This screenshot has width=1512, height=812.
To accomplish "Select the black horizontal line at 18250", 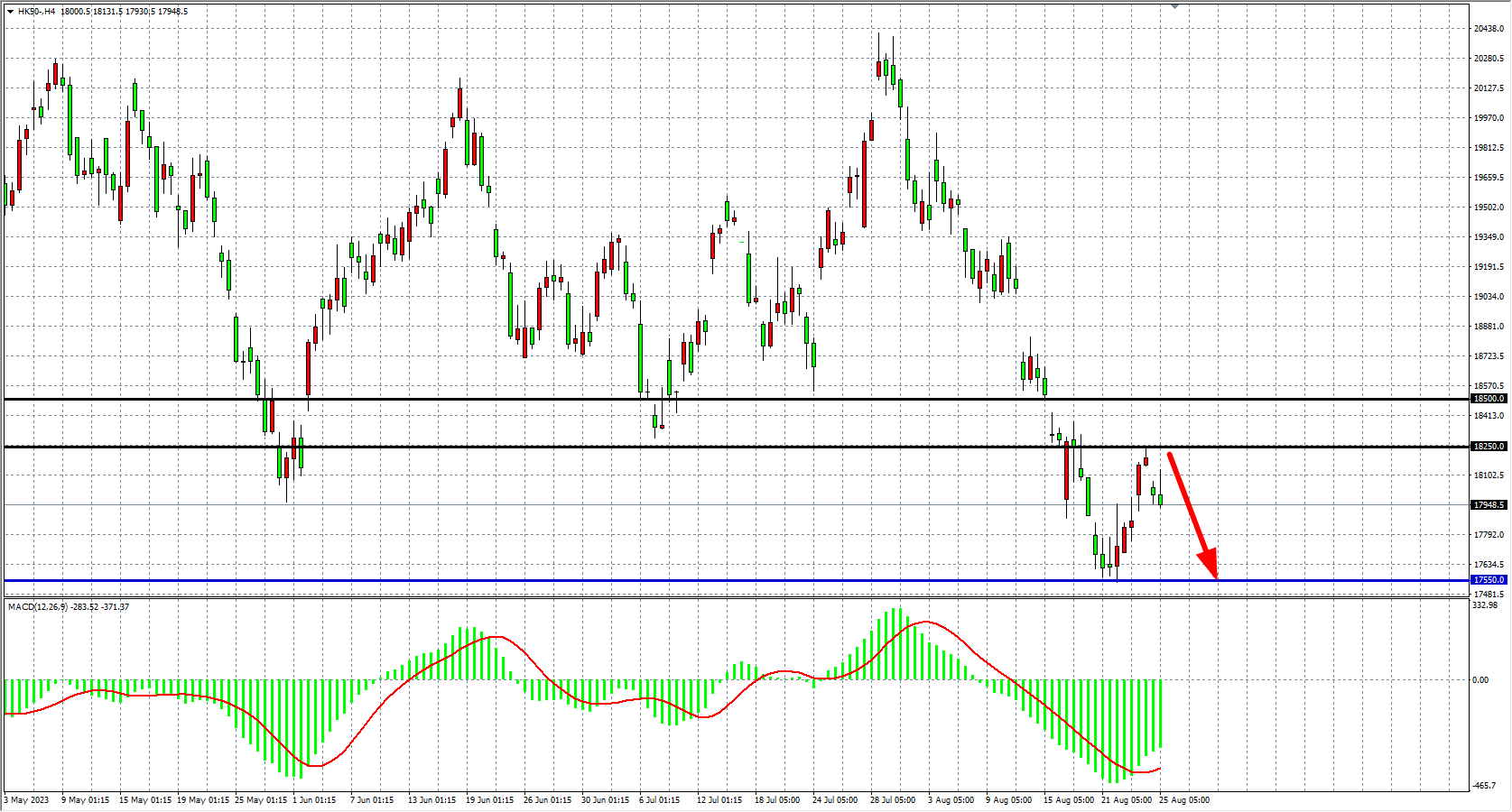I will pyautogui.click(x=542, y=447).
